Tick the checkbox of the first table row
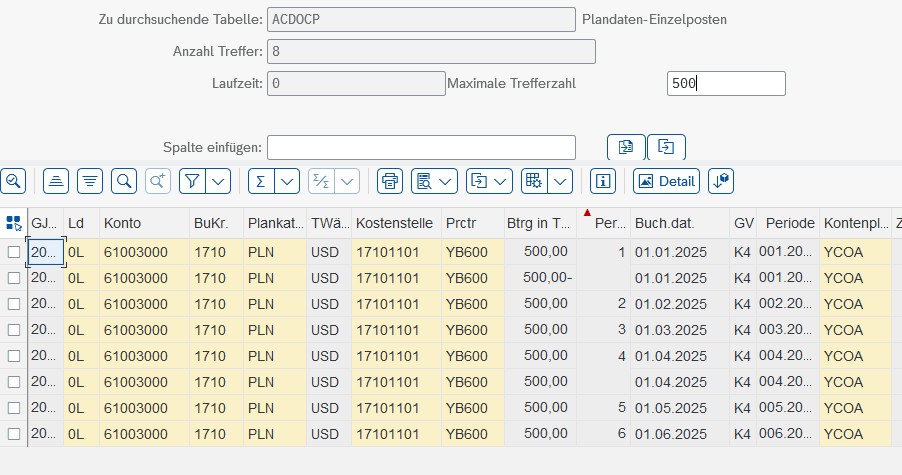Screen dimensions: 902x475 click(x=14, y=252)
